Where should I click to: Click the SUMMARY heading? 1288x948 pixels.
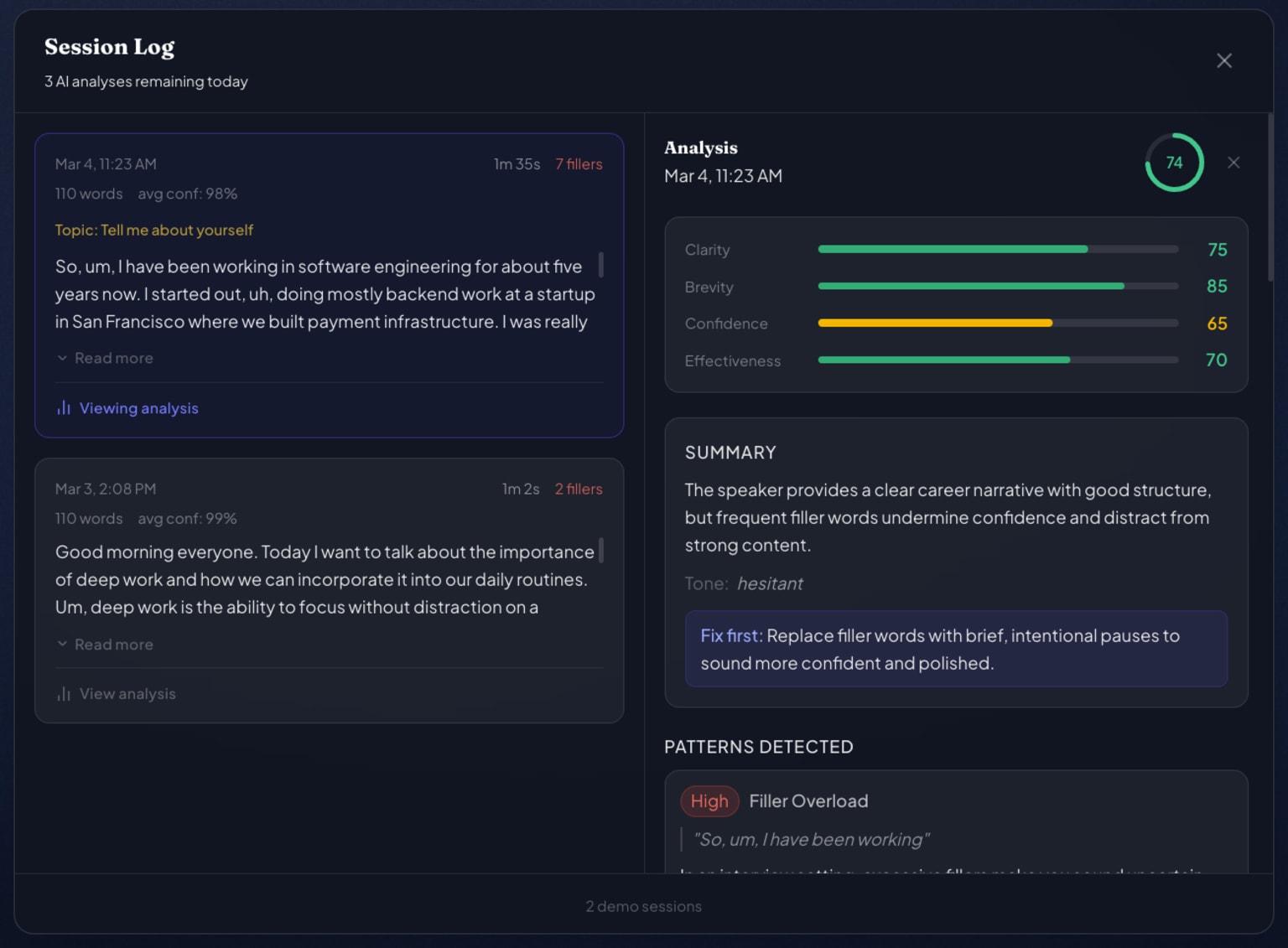pos(730,453)
